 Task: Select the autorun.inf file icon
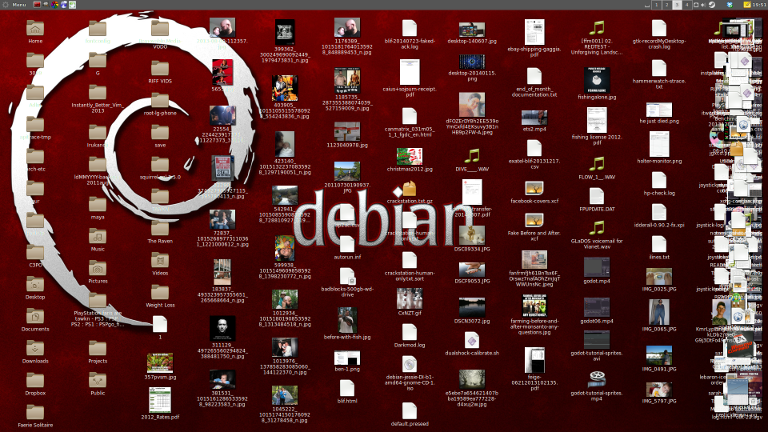(x=347, y=244)
